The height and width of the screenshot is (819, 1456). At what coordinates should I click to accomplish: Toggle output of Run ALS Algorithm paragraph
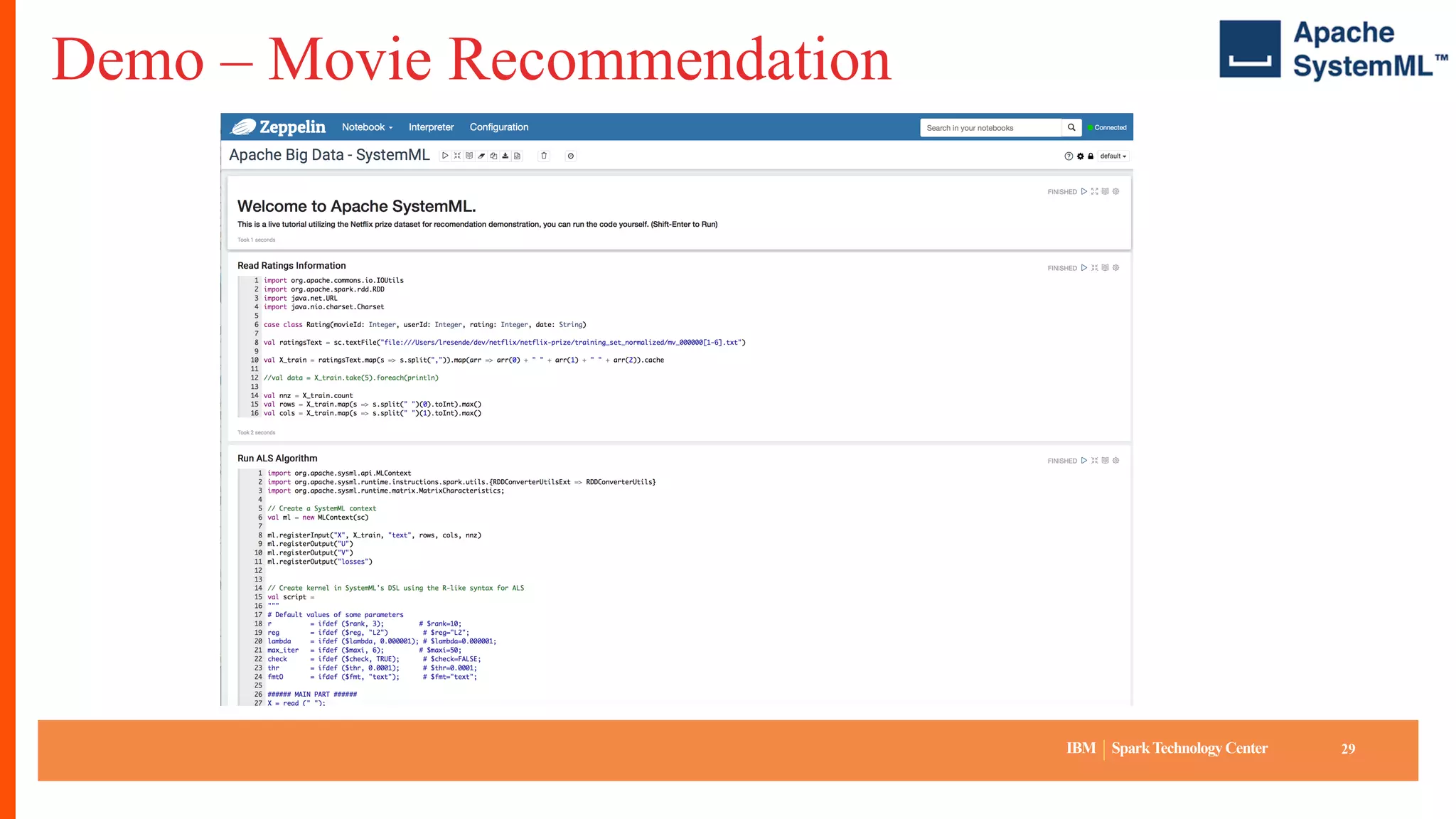(1106, 461)
